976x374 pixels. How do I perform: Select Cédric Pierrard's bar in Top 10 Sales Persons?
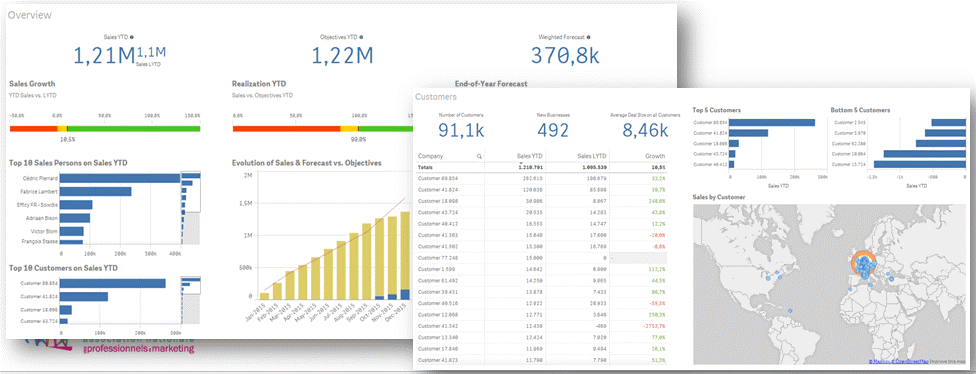click(121, 178)
